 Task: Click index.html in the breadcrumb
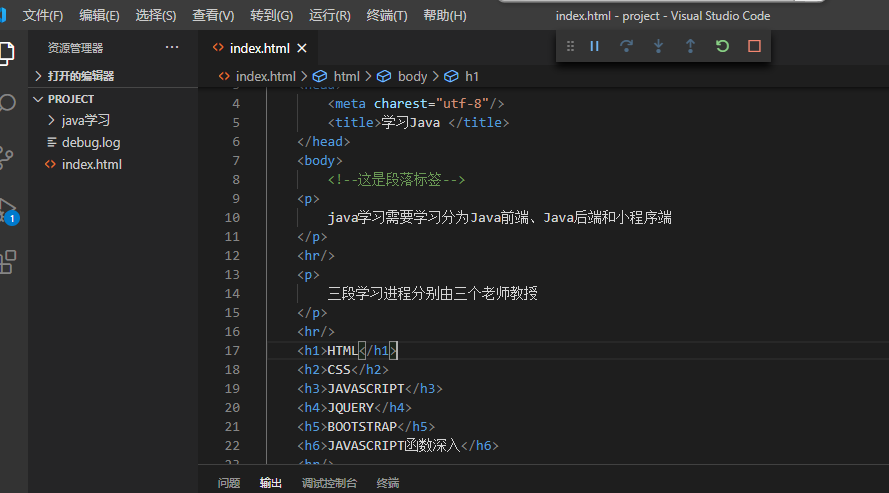click(x=258, y=76)
